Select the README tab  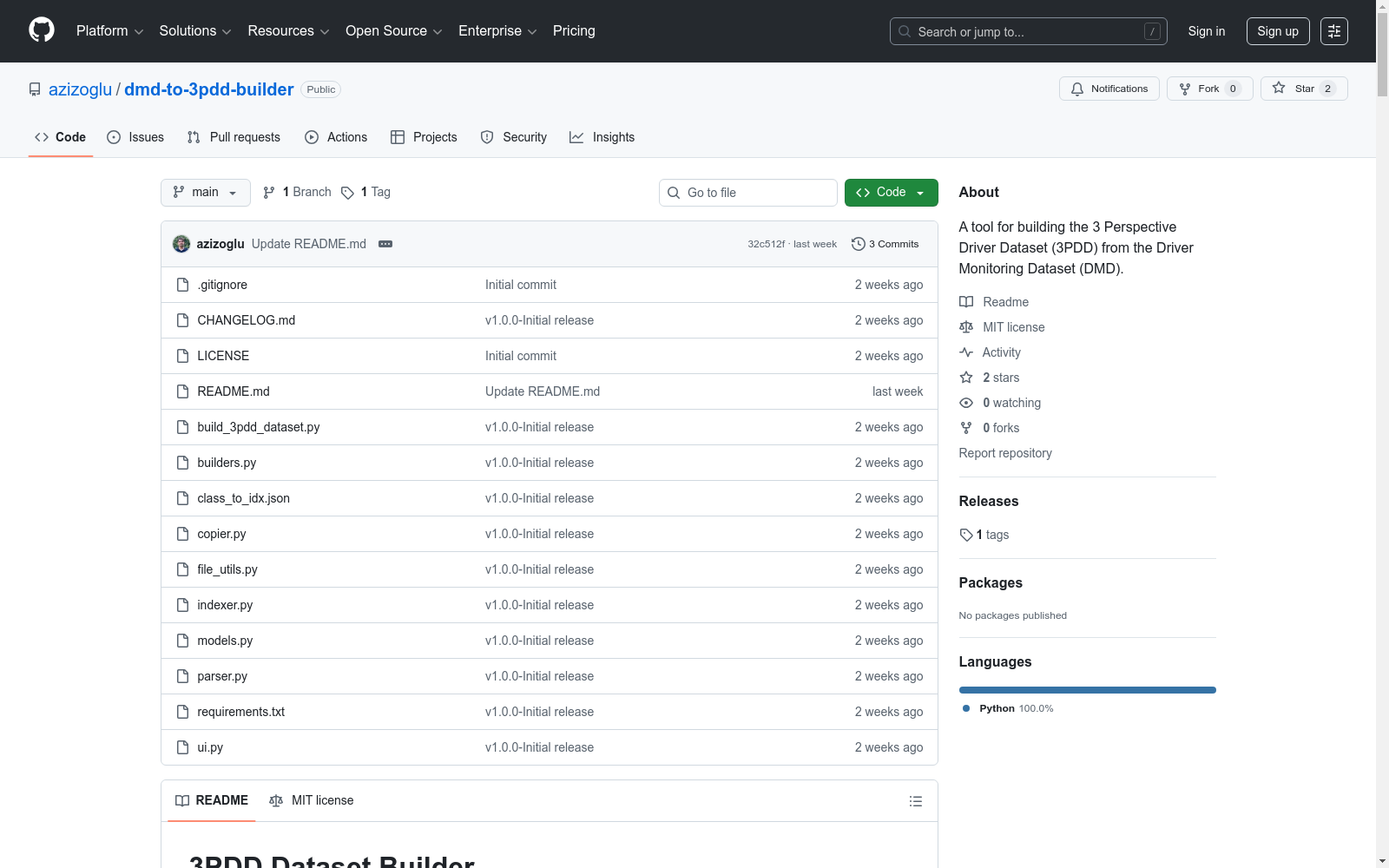point(212,800)
